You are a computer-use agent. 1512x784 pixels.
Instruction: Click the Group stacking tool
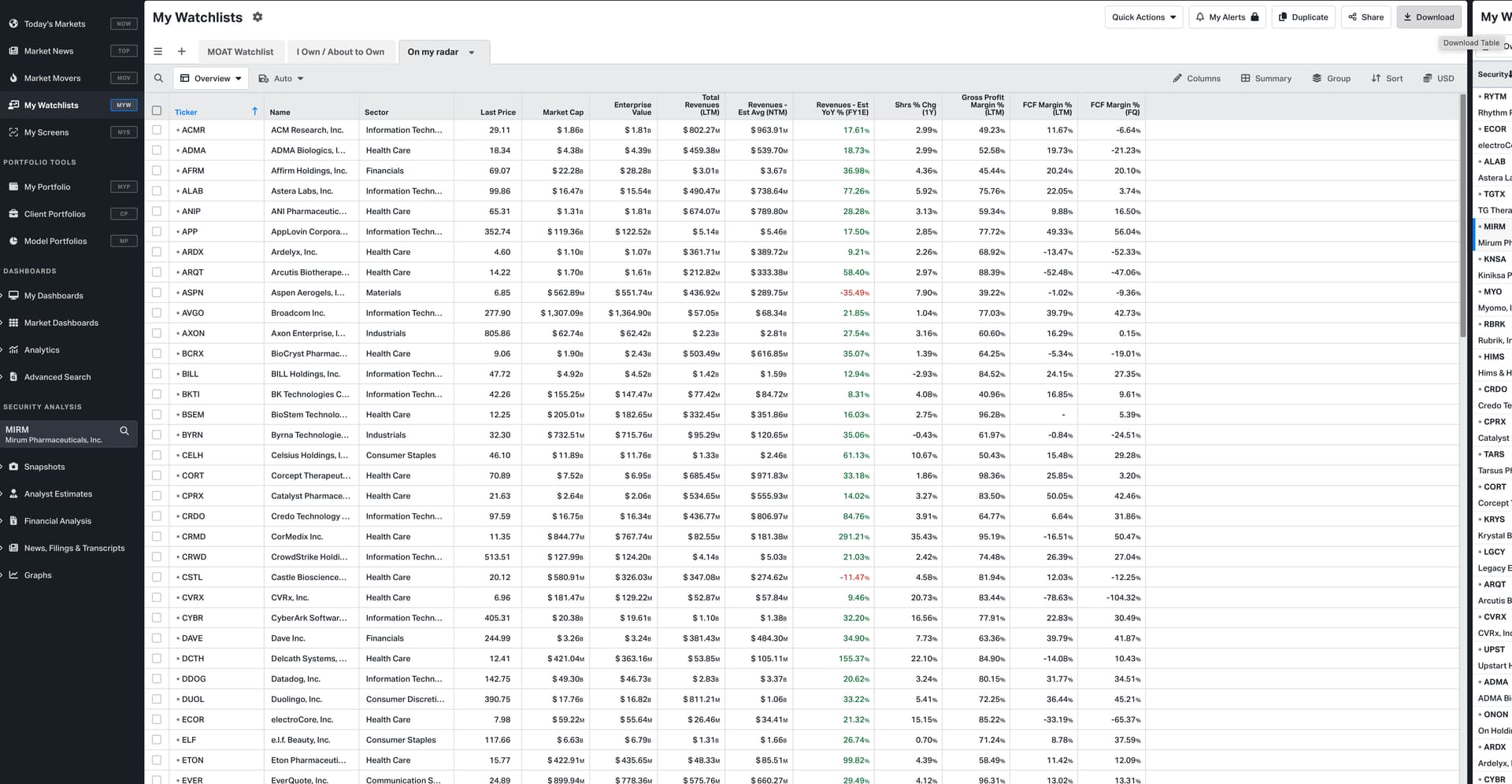(x=1331, y=79)
